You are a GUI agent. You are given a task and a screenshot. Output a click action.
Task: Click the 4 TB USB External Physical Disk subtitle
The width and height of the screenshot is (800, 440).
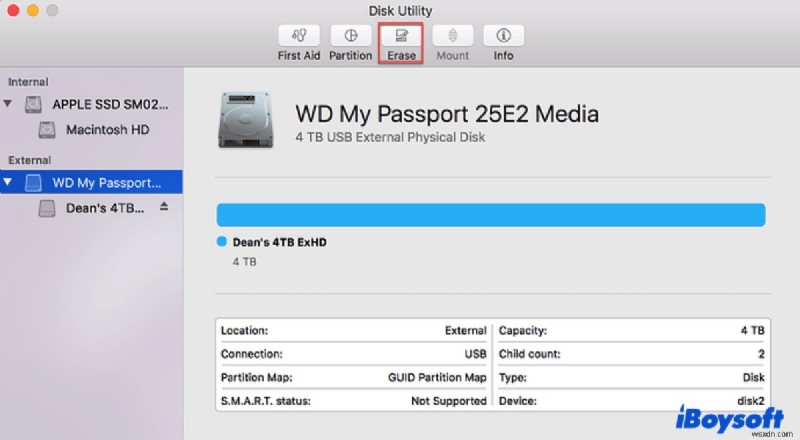point(390,137)
